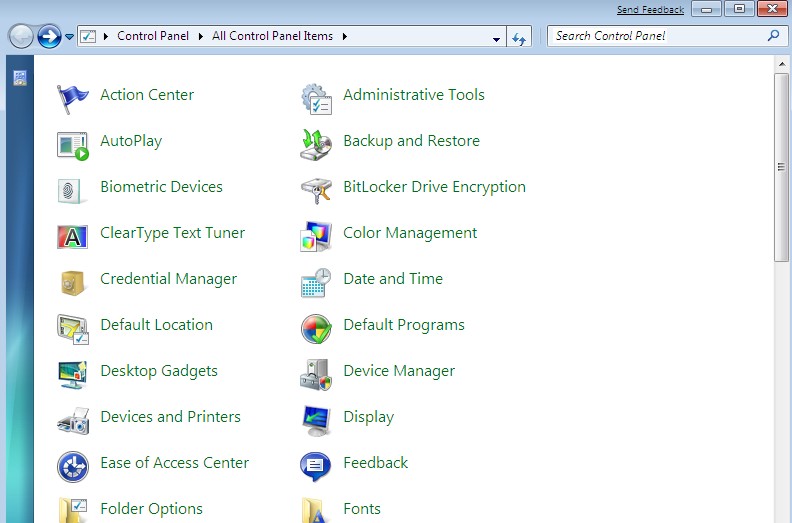Select the Control Panel breadcrumb
Viewport: 792px width, 523px height.
click(x=153, y=36)
